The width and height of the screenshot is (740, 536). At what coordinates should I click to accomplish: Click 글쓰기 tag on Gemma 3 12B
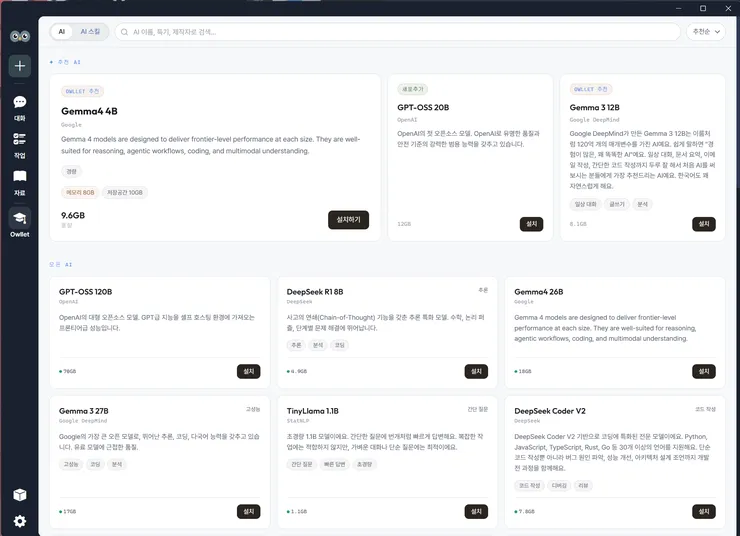point(617,204)
